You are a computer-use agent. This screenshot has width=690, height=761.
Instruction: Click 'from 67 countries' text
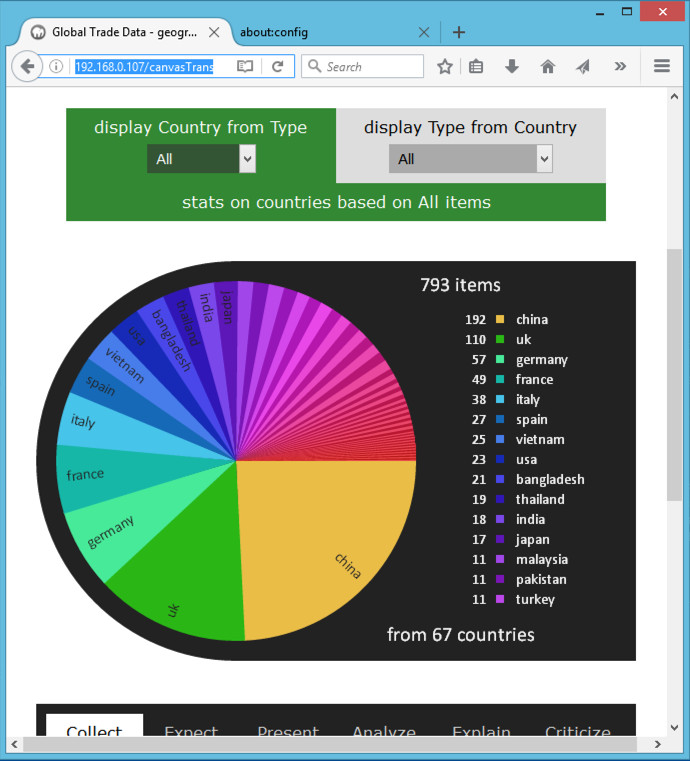[460, 635]
